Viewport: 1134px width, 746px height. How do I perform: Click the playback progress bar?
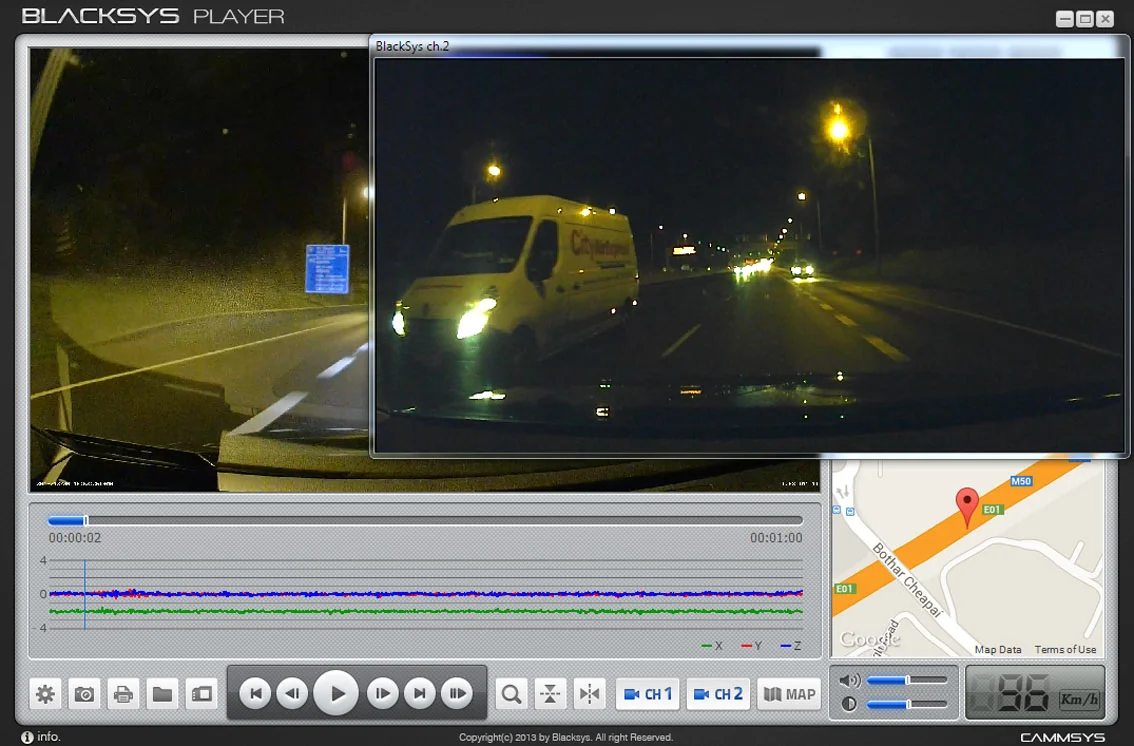pyautogui.click(x=425, y=520)
